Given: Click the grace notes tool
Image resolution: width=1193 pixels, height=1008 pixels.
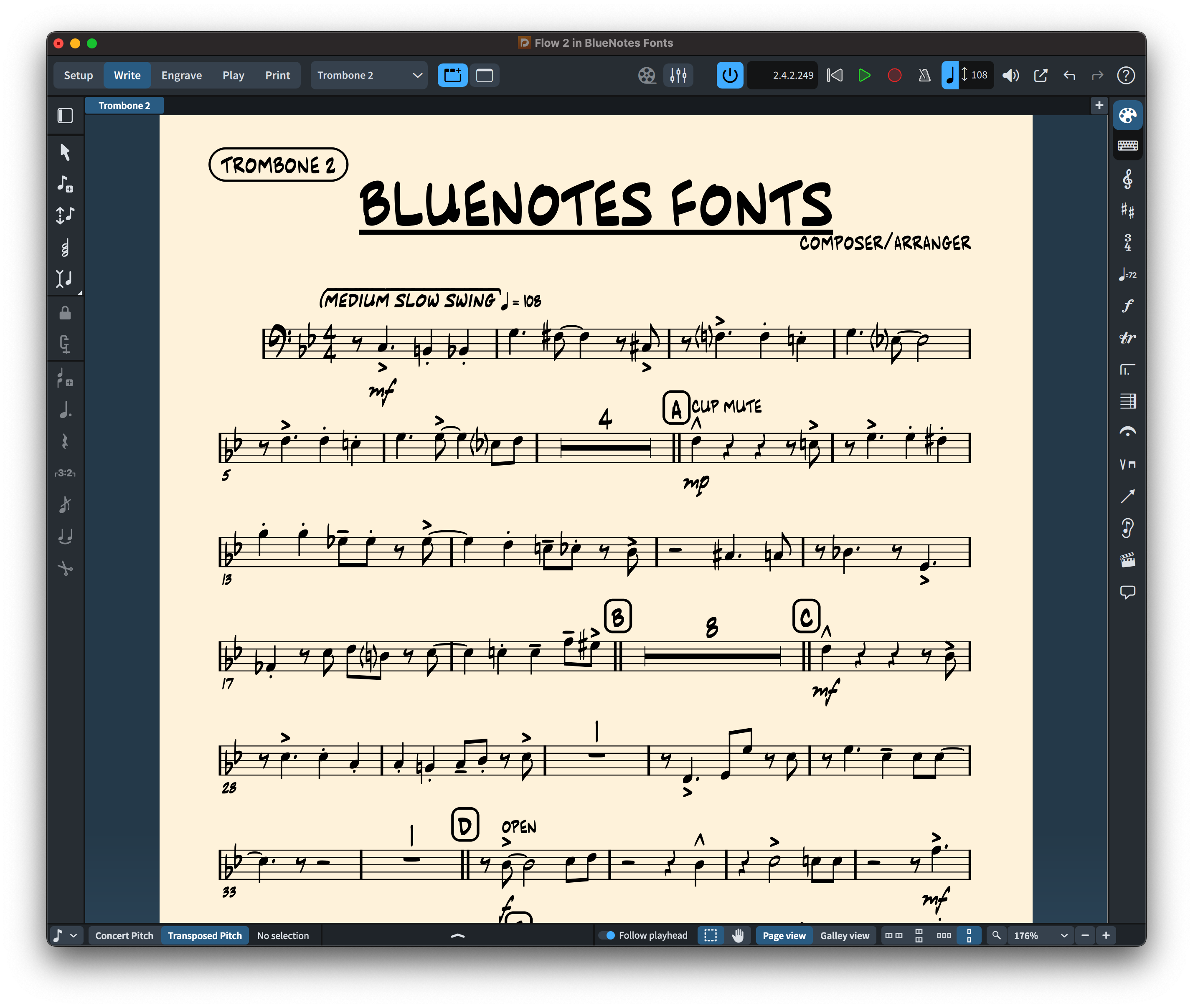Looking at the screenshot, I should pyautogui.click(x=65, y=504).
